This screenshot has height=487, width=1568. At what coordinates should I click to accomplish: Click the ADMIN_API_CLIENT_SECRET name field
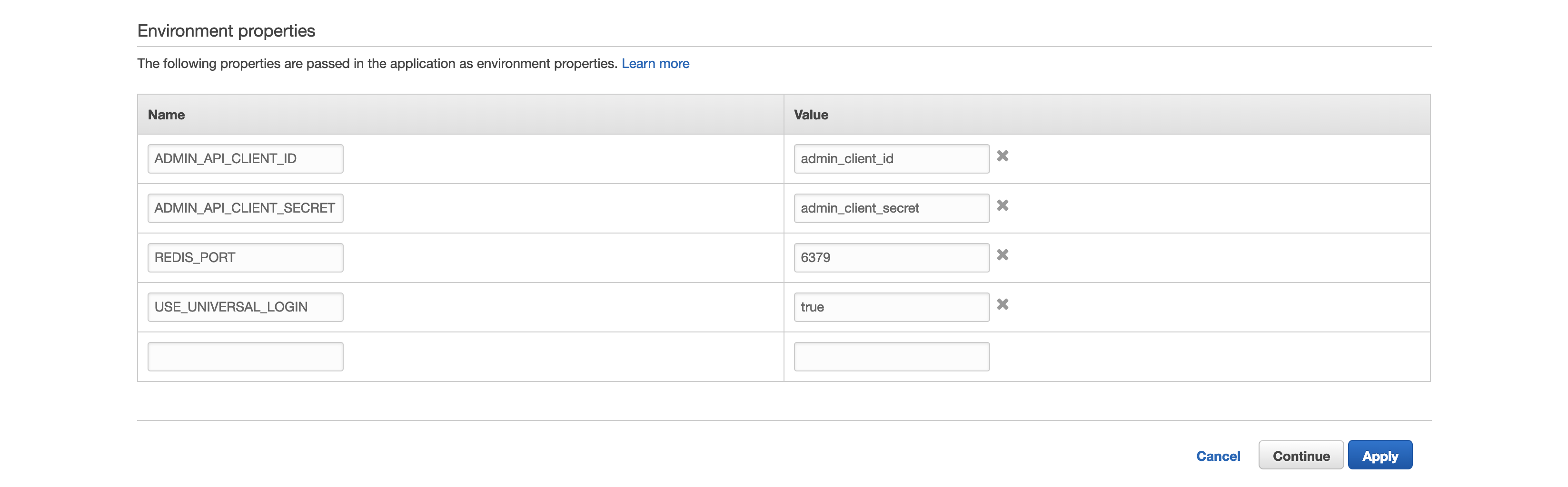pos(245,208)
